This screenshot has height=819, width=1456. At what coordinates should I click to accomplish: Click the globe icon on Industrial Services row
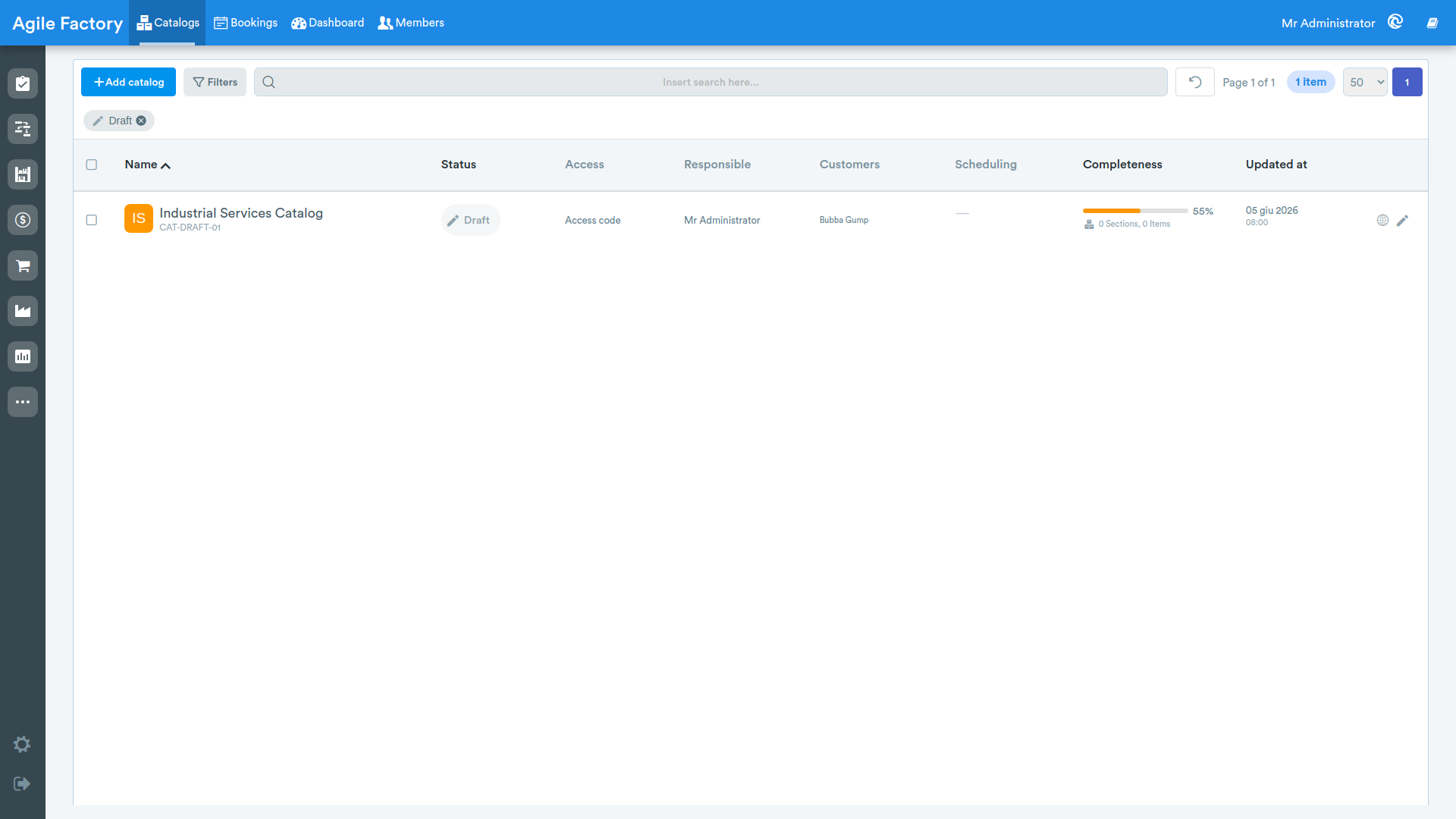[1382, 220]
